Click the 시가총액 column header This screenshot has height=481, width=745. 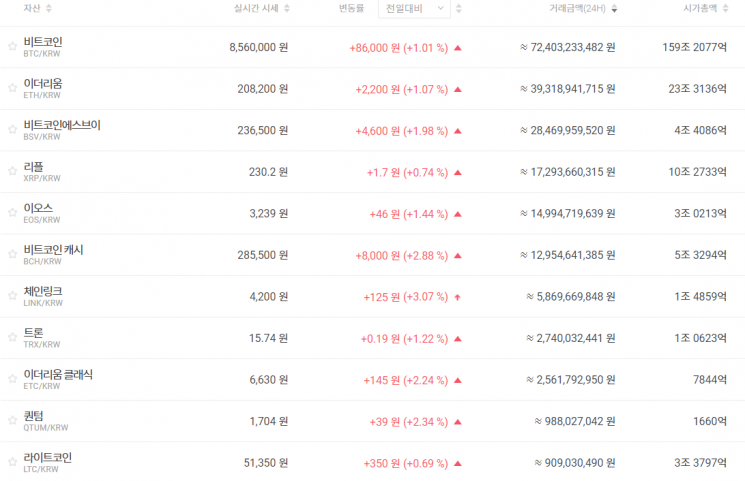[700, 8]
